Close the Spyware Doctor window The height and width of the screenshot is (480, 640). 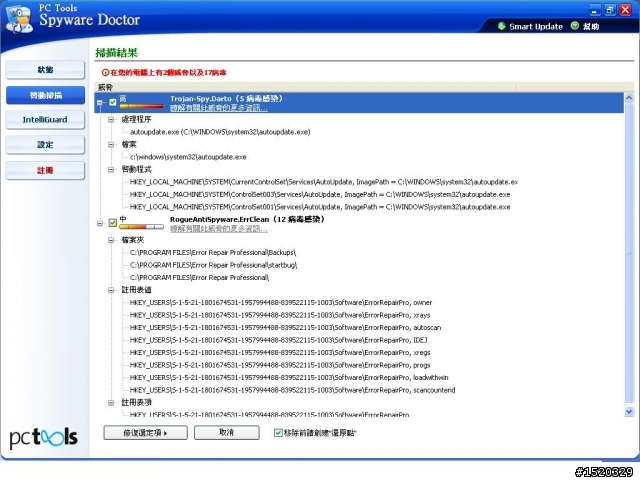(x=625, y=10)
